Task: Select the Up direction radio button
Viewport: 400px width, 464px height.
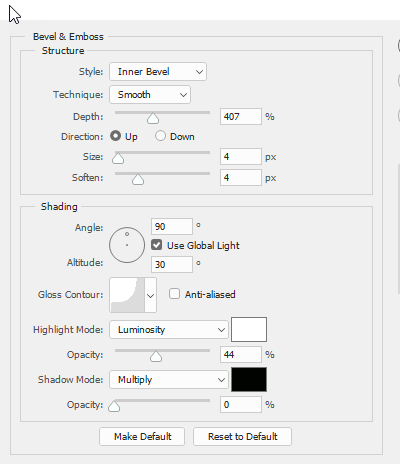Action: (x=115, y=136)
